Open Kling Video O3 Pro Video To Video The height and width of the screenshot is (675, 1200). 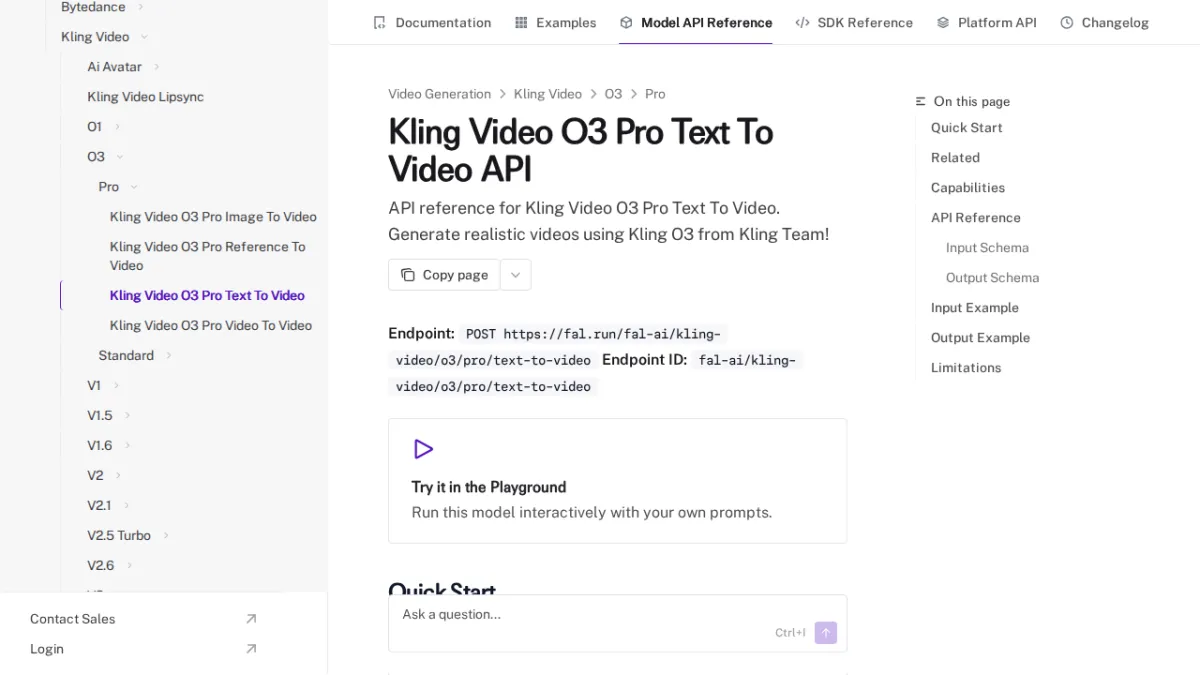click(x=211, y=326)
